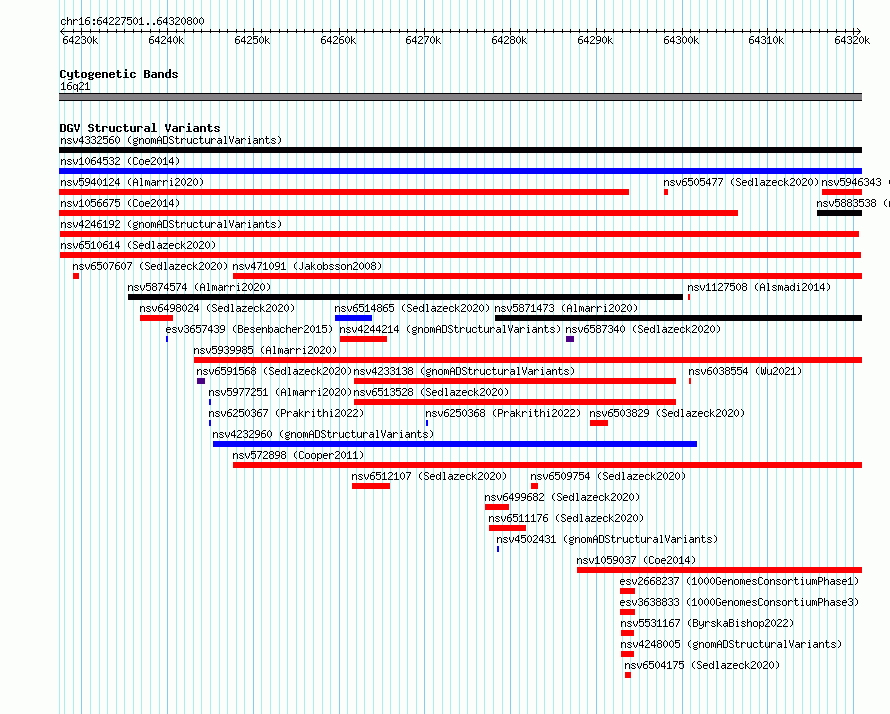Viewport: 890px width, 714px height.
Task: Click nsv6504175 (Sedlazeck2020) label
Action: [702, 665]
